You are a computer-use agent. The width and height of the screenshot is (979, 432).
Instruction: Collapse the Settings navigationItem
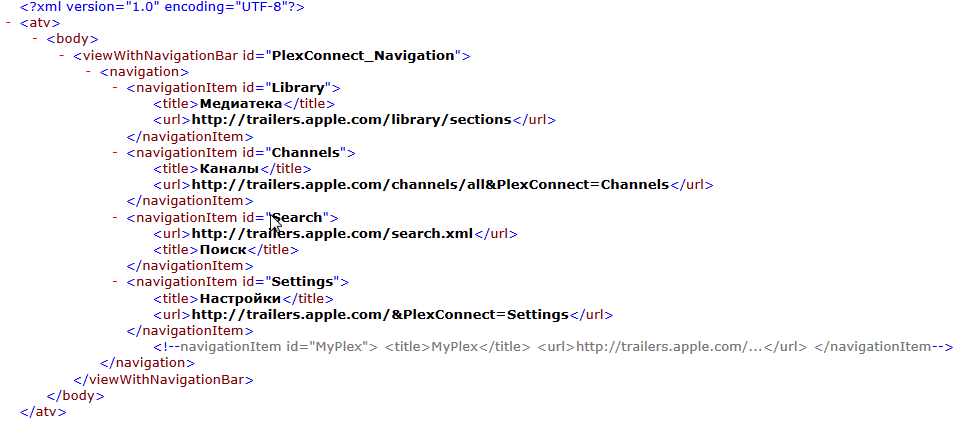click(x=116, y=283)
